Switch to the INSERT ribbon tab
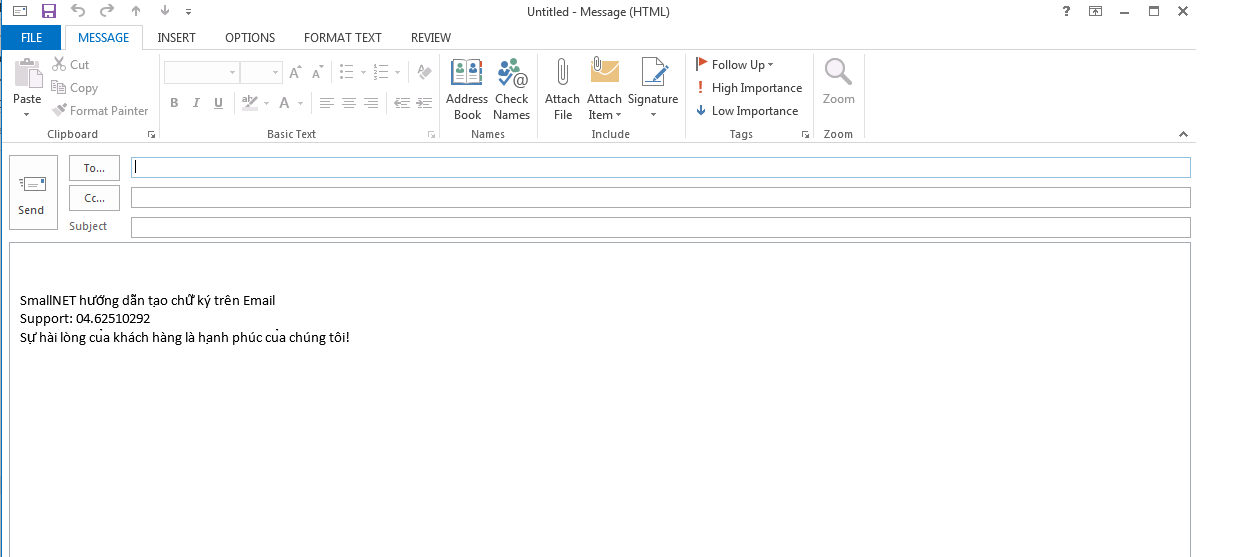This screenshot has width=1244, height=557. point(176,38)
